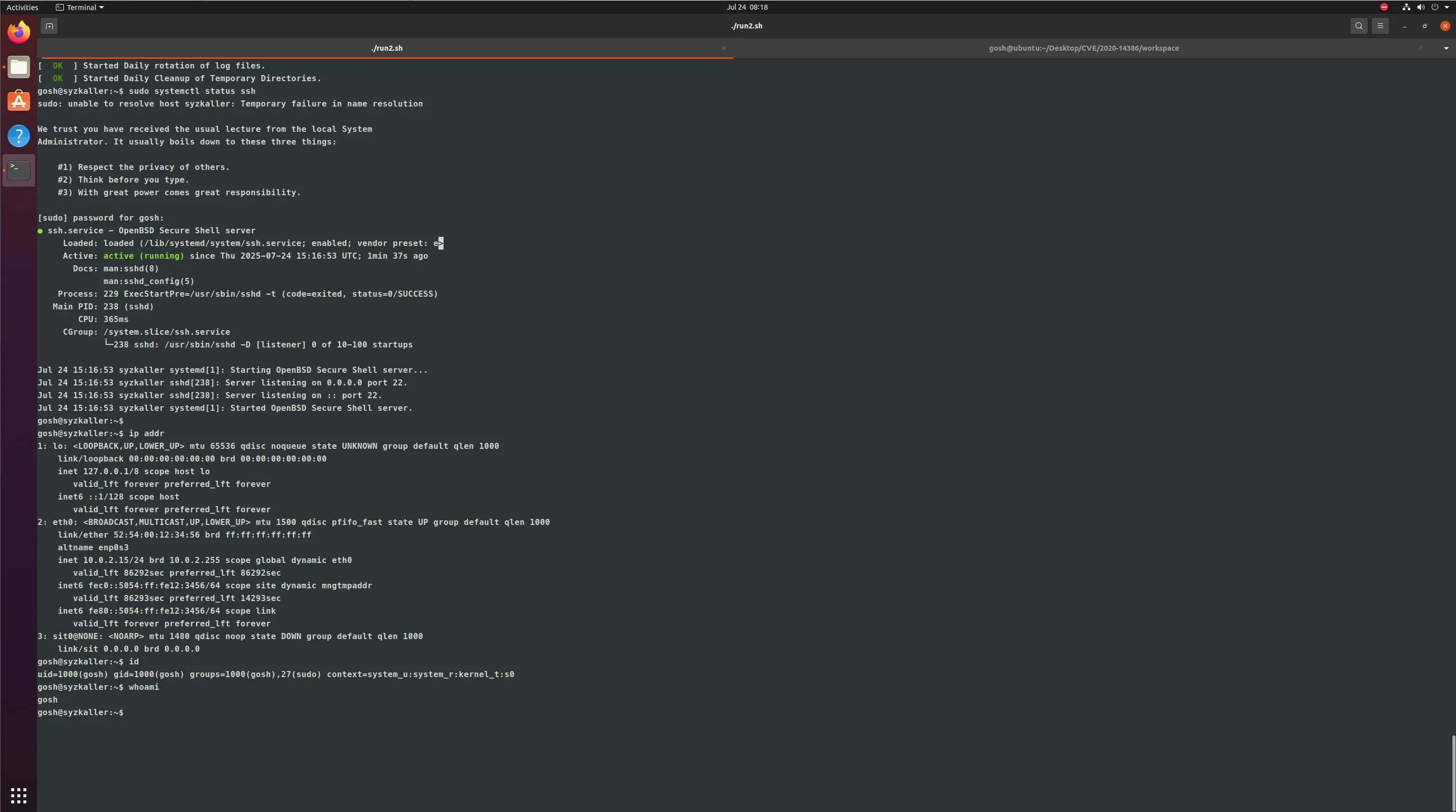
Task: Open the Files manager in dock
Action: click(19, 67)
